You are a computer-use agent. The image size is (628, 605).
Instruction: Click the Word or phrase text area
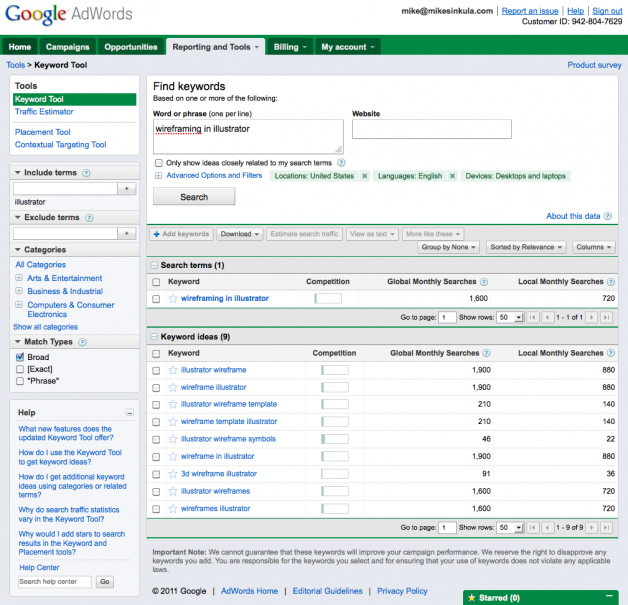point(248,137)
